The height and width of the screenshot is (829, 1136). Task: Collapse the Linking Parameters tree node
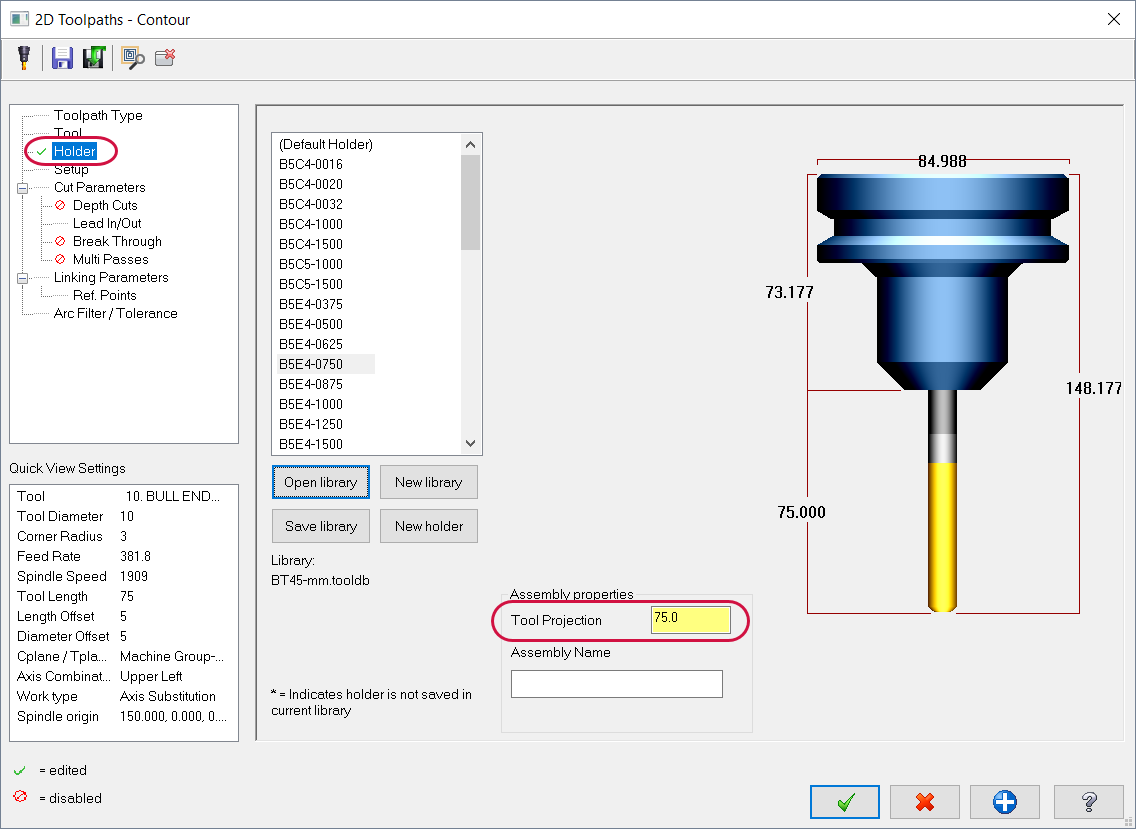click(22, 278)
